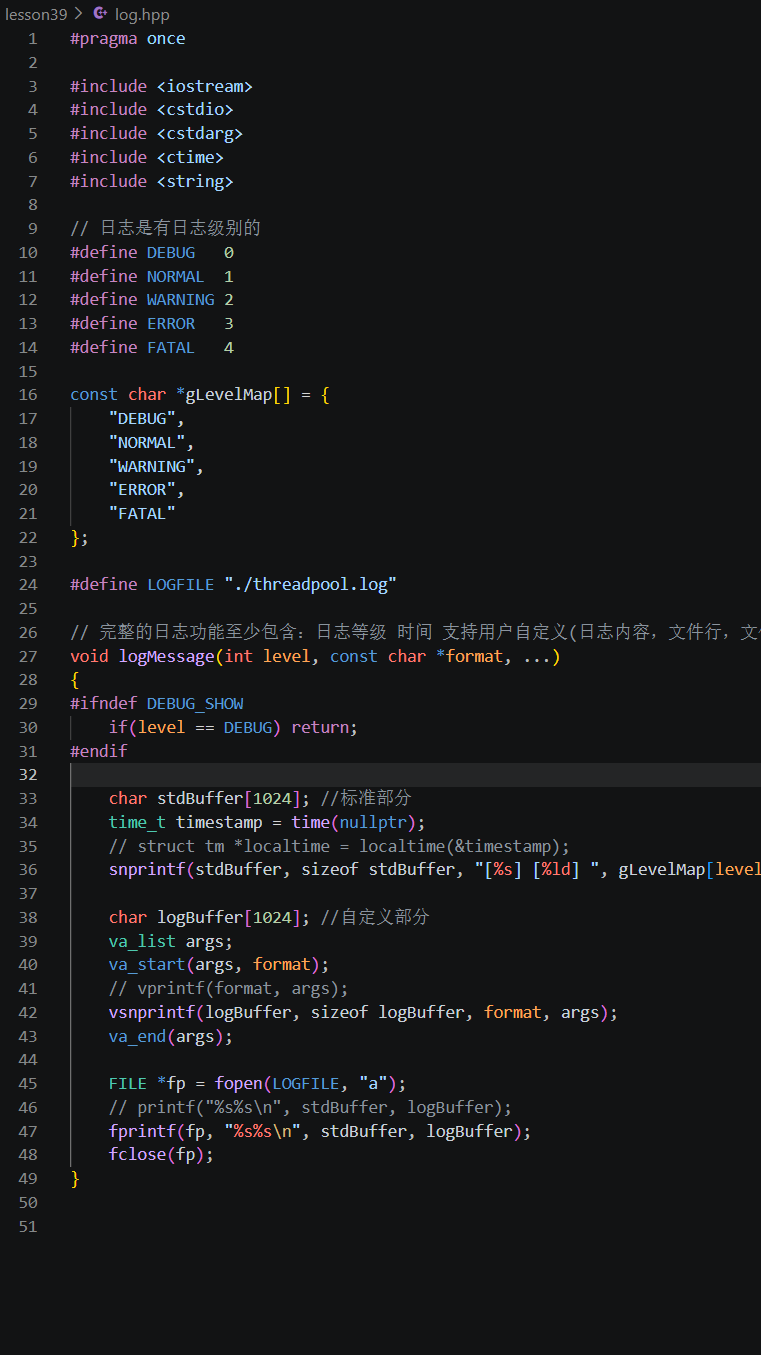Viewport: 761px width, 1355px height.
Task: Click the "#define NORMAL 1" line
Action: 152,277
